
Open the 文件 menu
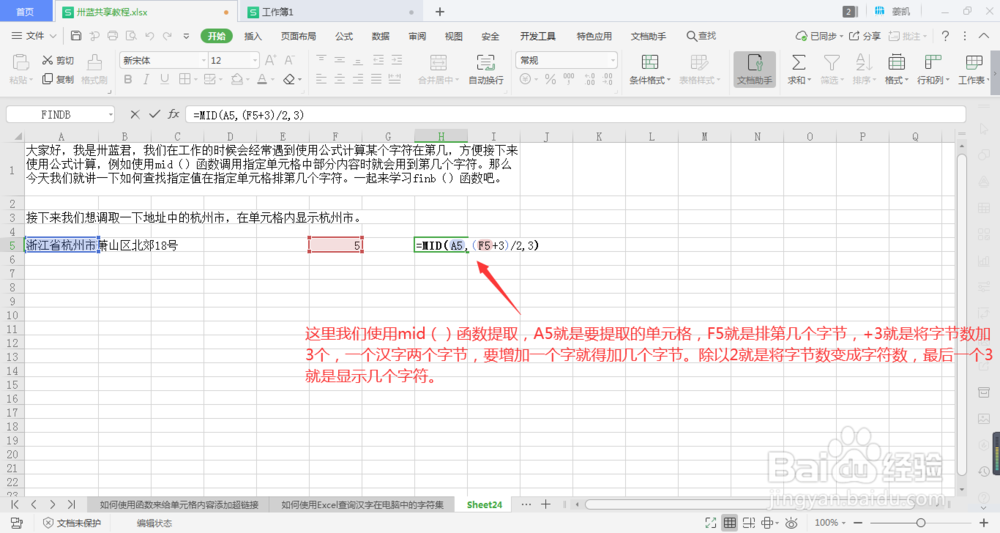click(34, 36)
